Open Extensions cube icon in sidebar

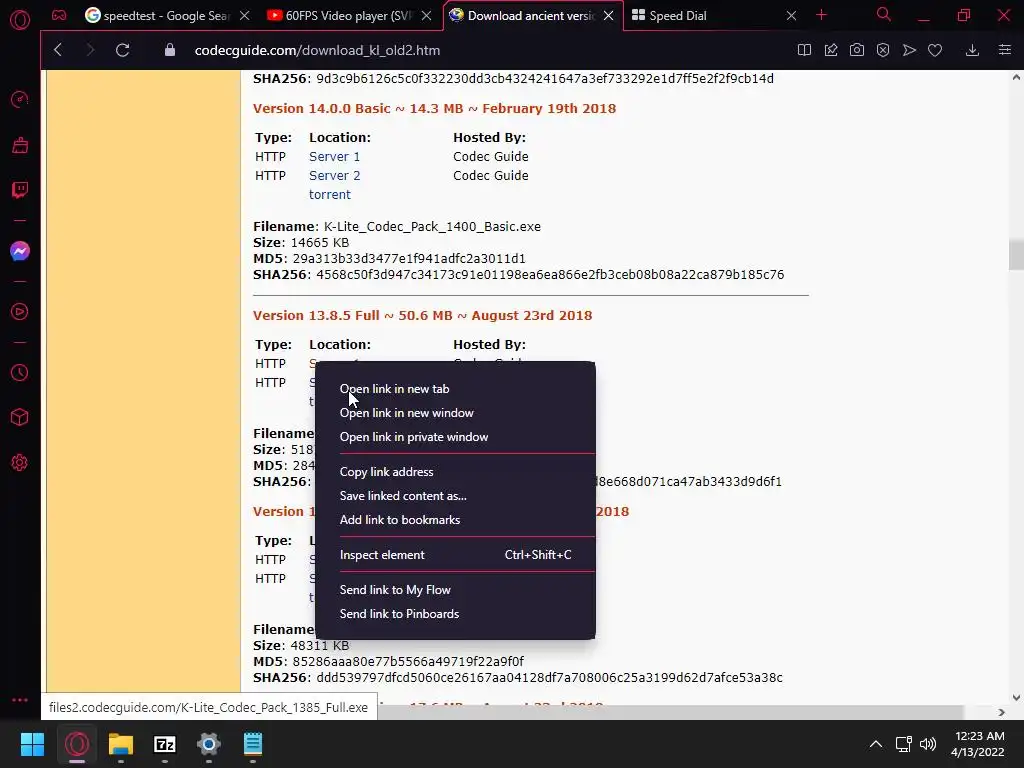click(20, 417)
